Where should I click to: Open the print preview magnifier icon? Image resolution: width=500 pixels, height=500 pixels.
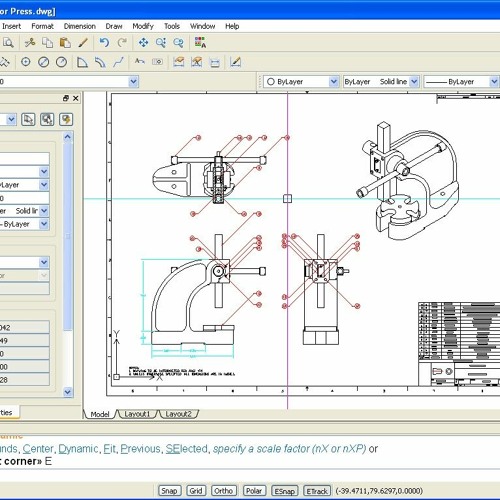[8, 43]
